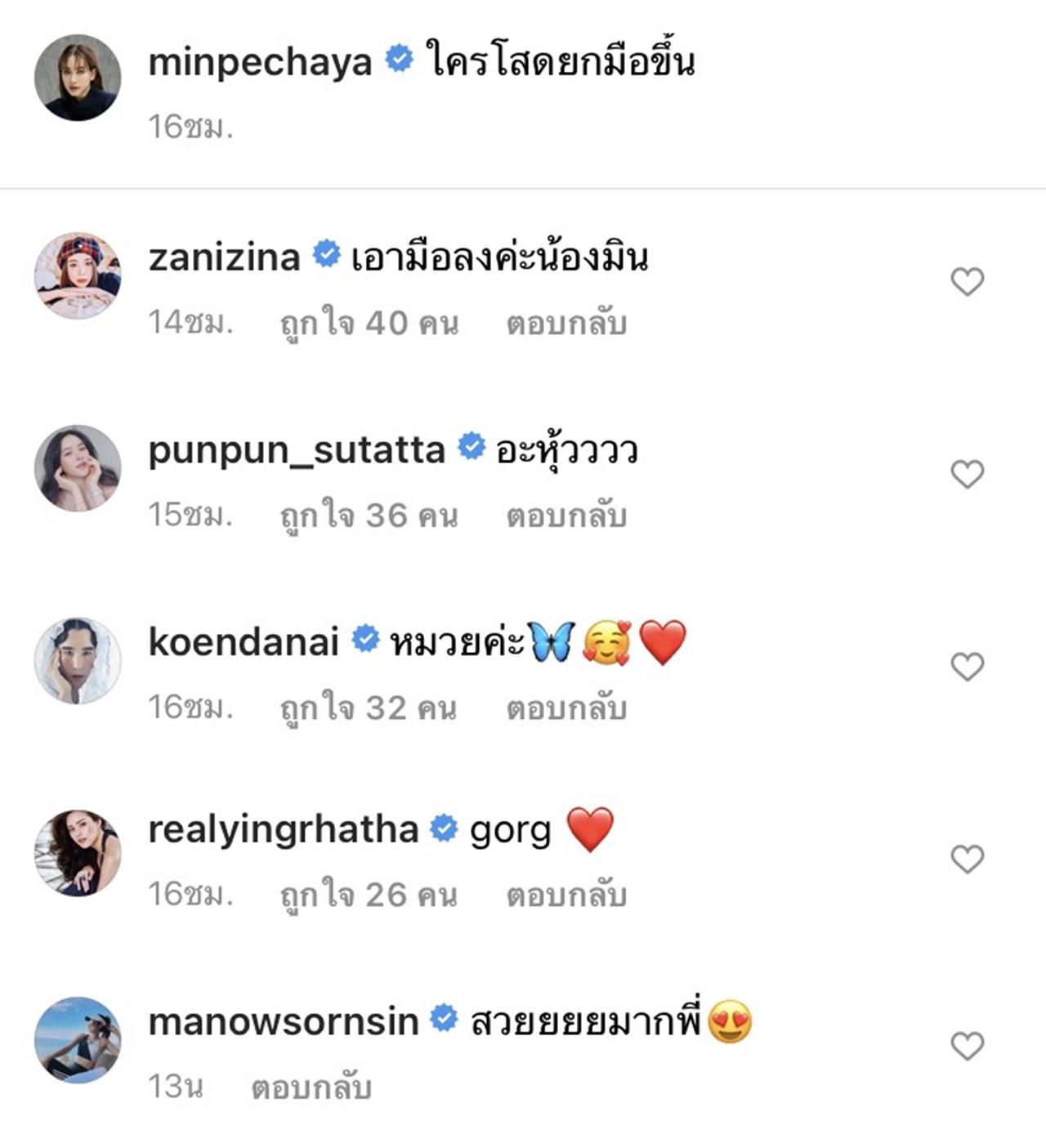This screenshot has width=1046, height=1148.
Task: Like manowsornsin's comment with heart icon
Action: tap(967, 1046)
